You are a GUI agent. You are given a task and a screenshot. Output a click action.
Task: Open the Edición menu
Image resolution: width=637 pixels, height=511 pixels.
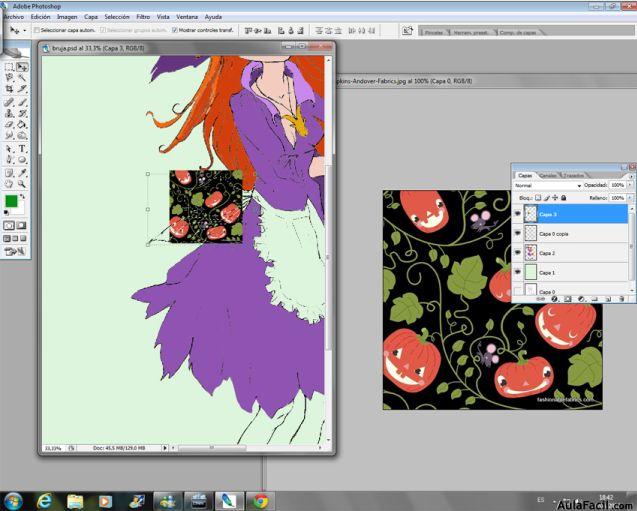pos(41,17)
